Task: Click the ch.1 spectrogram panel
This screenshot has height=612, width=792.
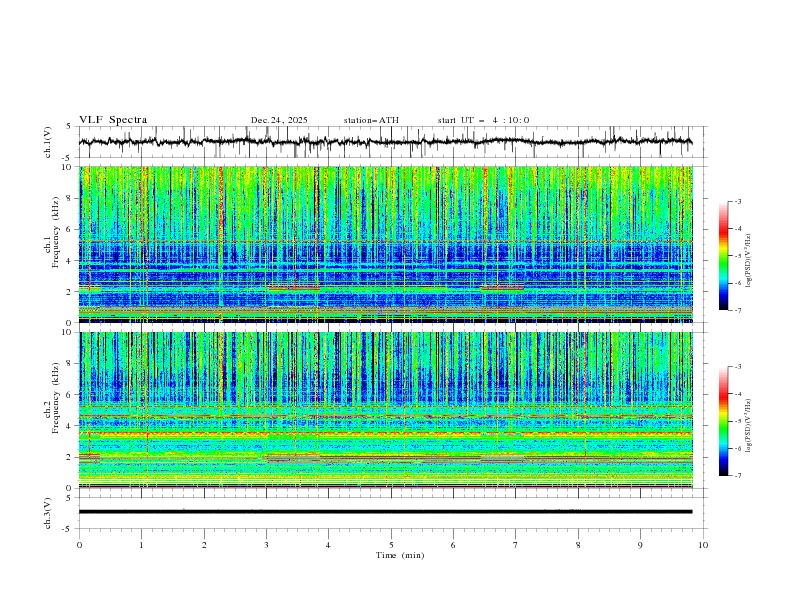Action: click(x=385, y=244)
